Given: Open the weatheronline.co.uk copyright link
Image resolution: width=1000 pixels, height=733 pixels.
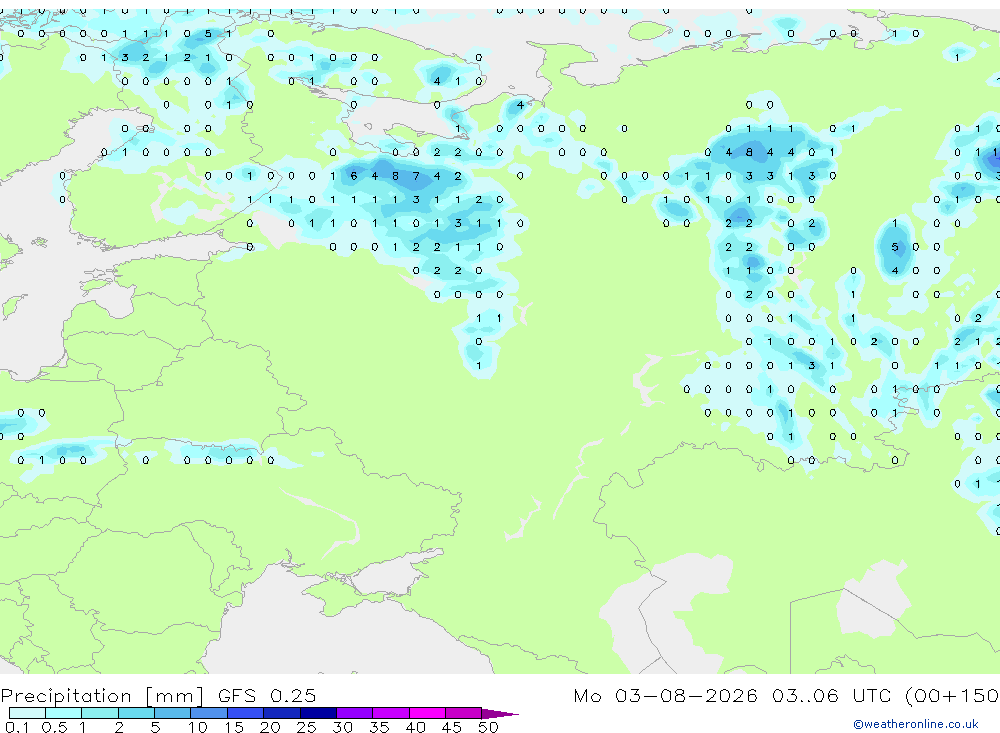Looking at the screenshot, I should coord(915,724).
